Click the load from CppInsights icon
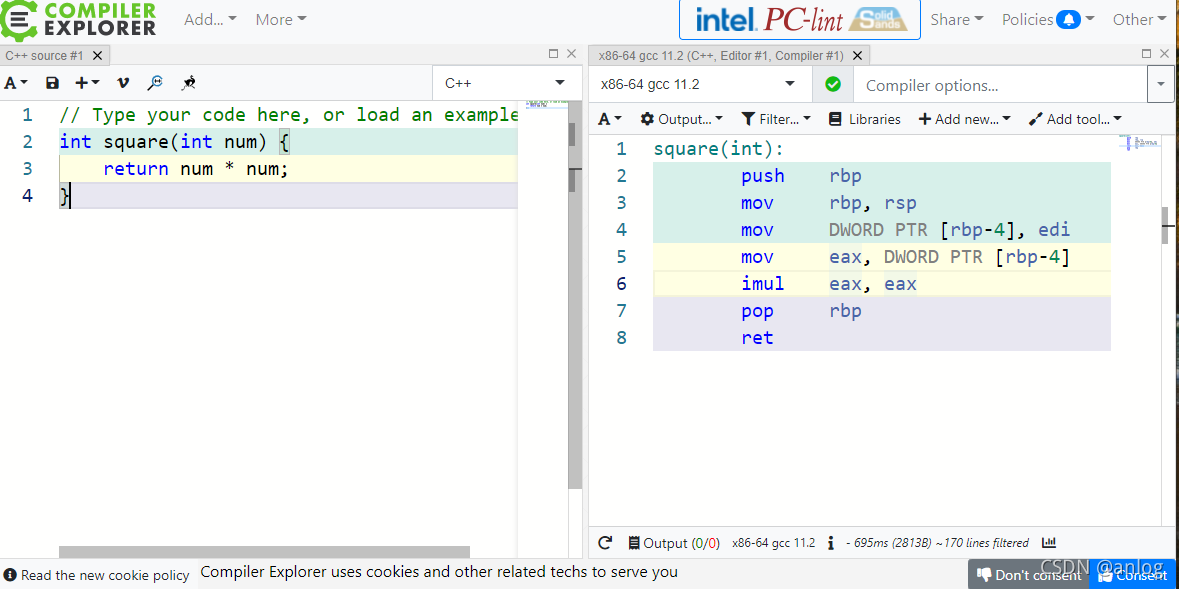Screen dimensions: 1179x589 coord(156,83)
